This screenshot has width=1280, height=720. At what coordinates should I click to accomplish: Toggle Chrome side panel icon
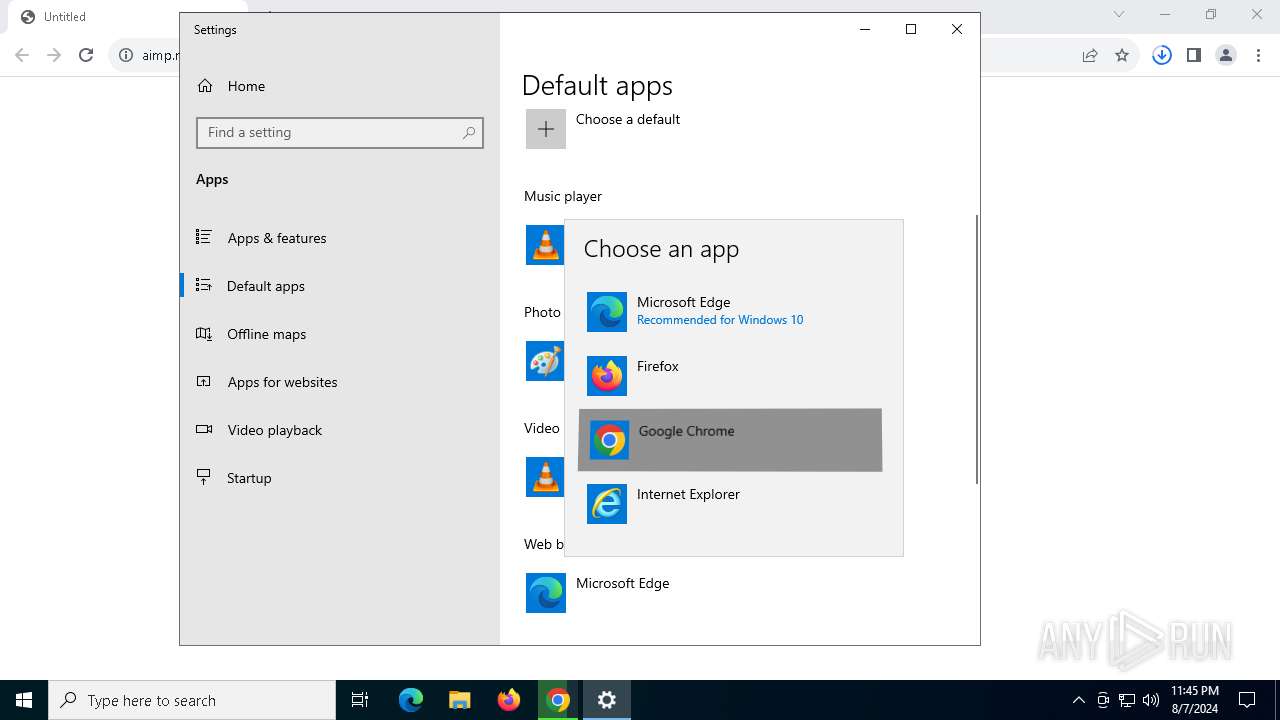[1194, 56]
